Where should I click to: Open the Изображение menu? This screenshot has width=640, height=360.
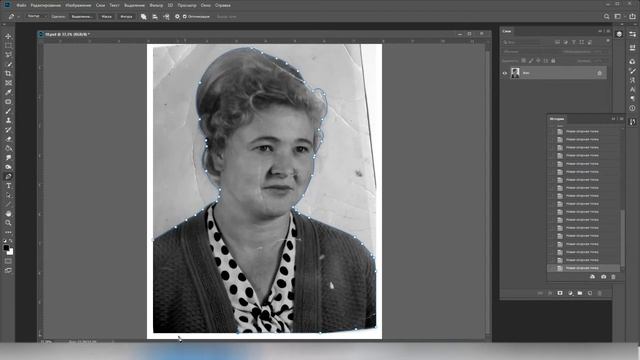(78, 5)
